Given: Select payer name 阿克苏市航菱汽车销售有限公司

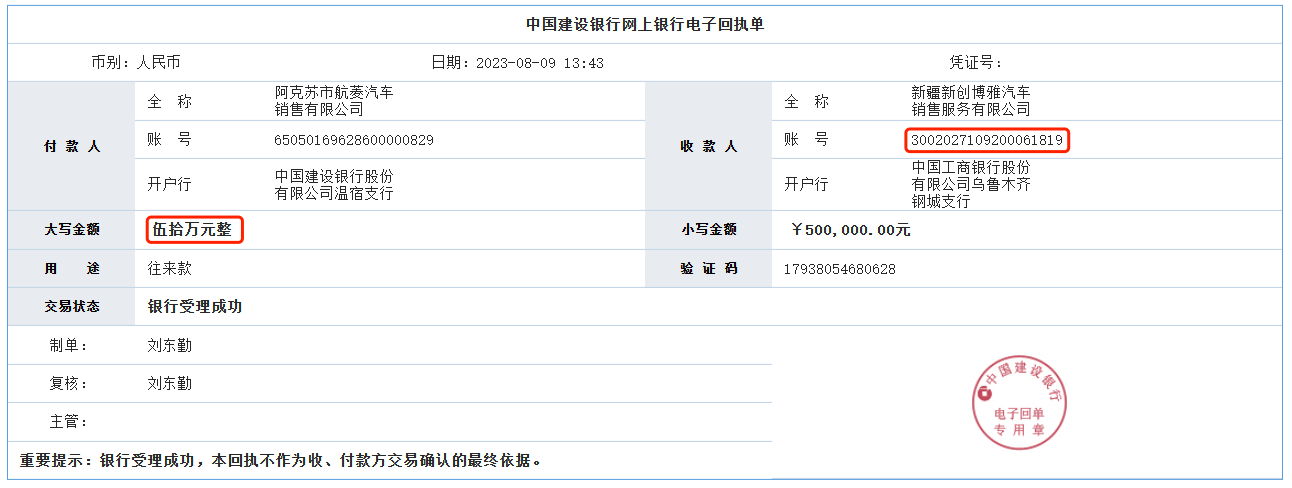Looking at the screenshot, I should (334, 101).
